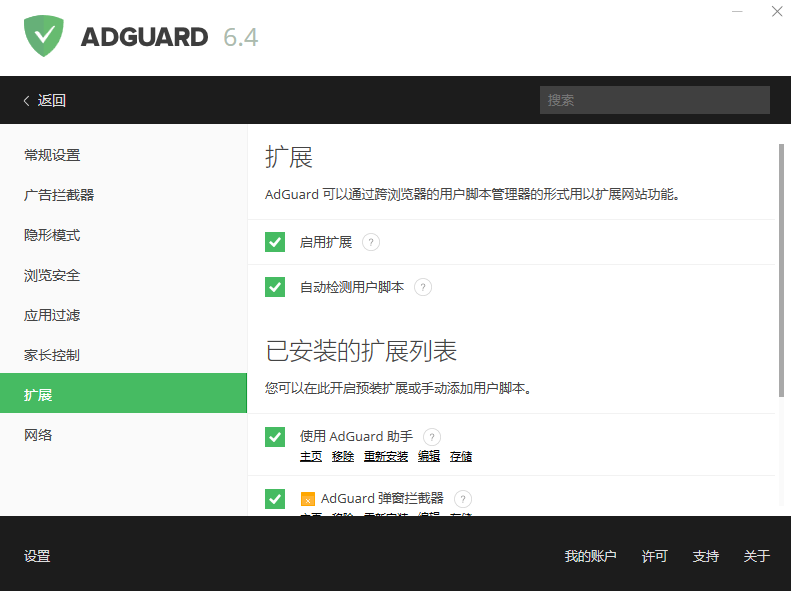Click the help icon next to AdGuard 弹窗拦截器
Image resolution: width=791 pixels, height=591 pixels.
(463, 499)
